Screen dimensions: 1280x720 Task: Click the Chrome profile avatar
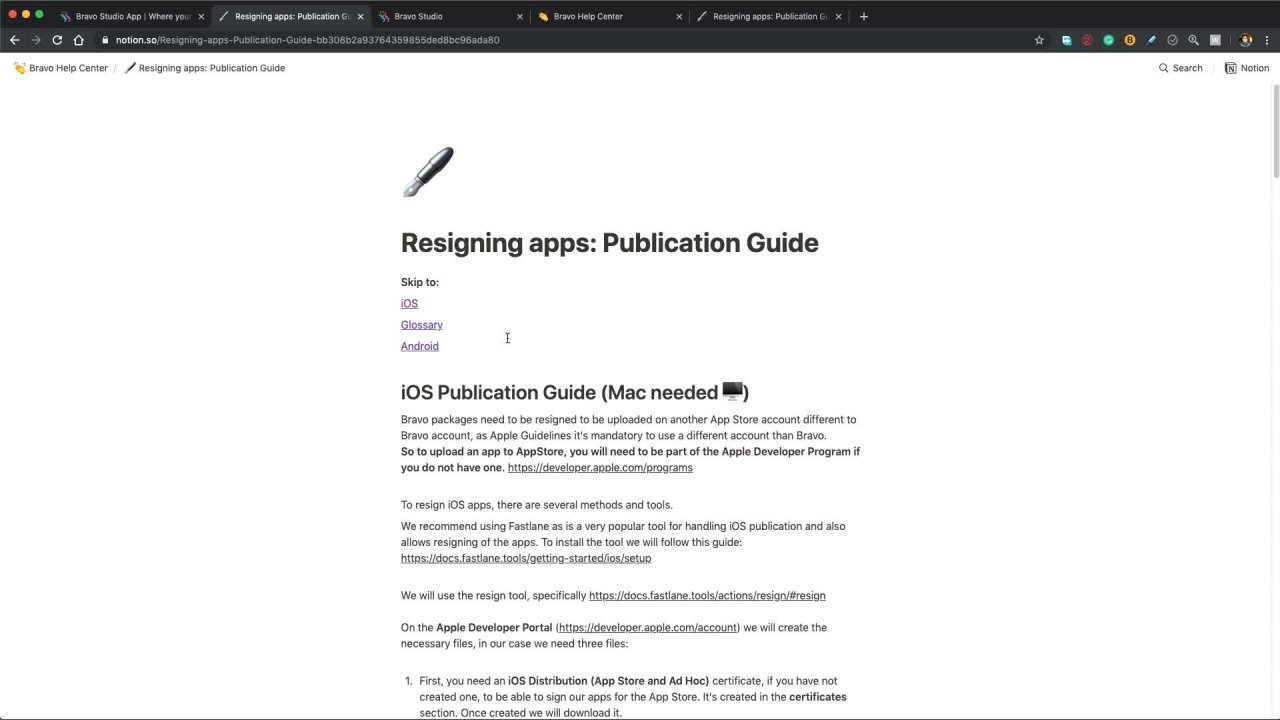tap(1245, 40)
